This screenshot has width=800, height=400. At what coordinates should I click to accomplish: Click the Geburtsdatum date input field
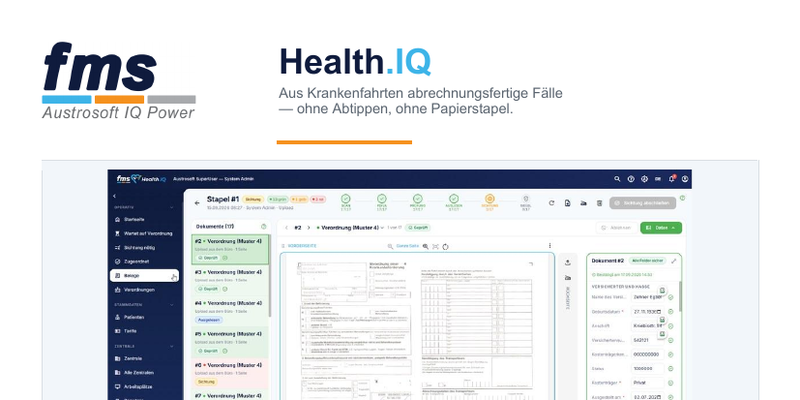(647, 312)
